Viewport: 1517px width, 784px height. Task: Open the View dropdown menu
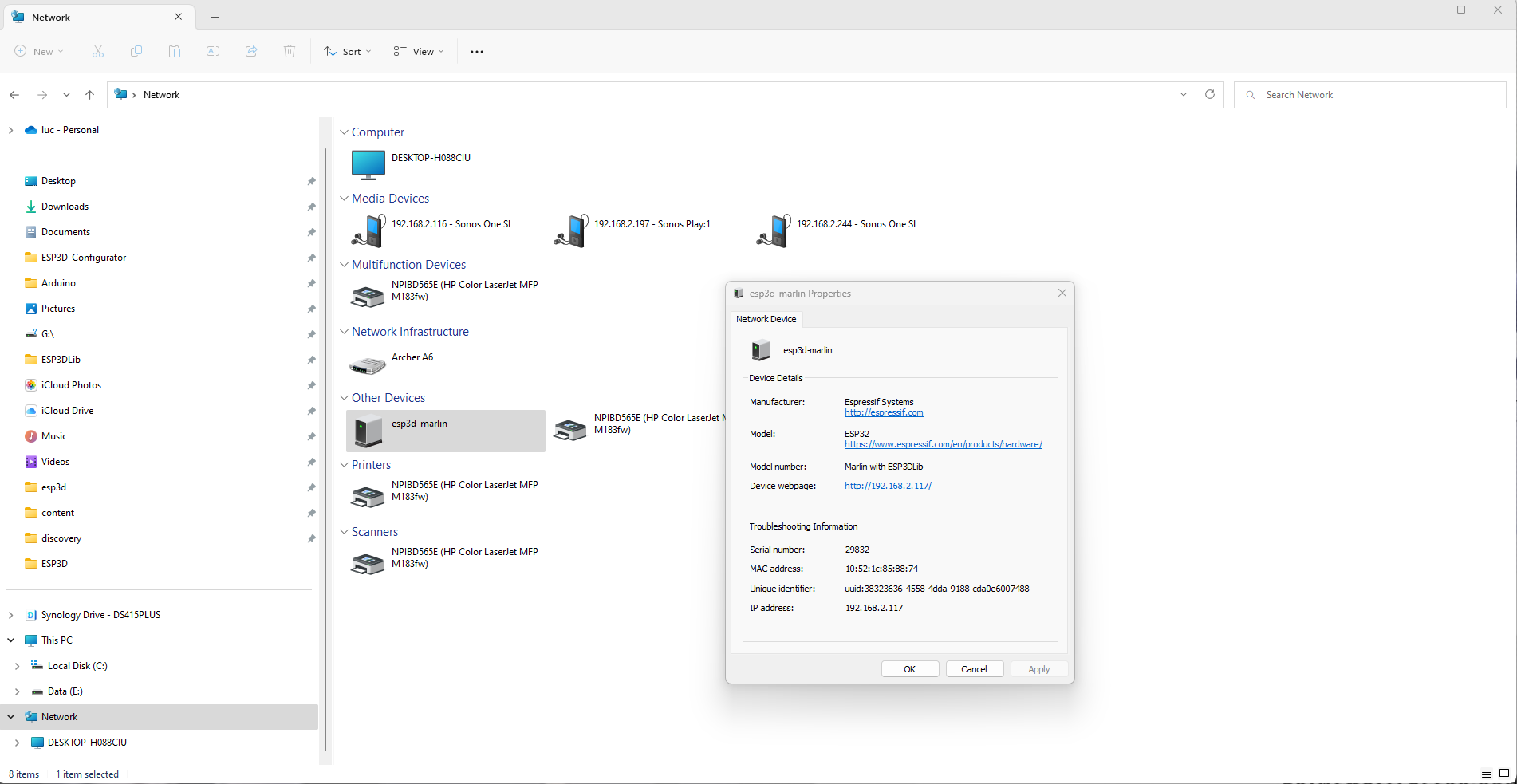(418, 52)
